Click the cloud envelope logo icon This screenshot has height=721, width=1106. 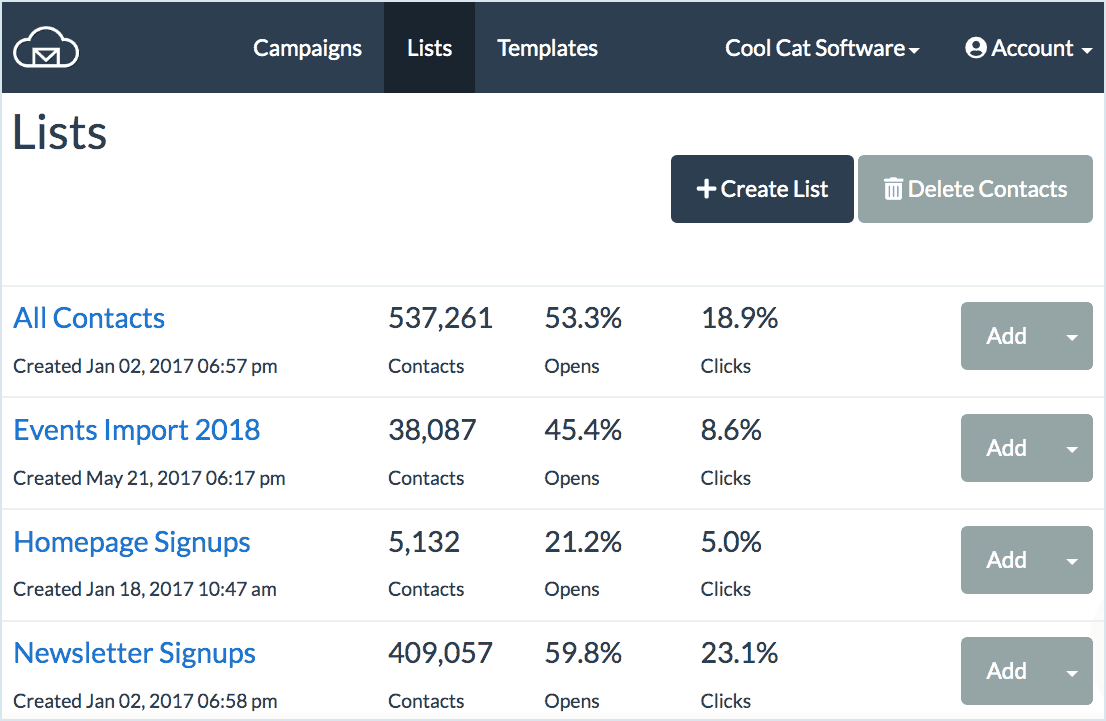(46, 47)
